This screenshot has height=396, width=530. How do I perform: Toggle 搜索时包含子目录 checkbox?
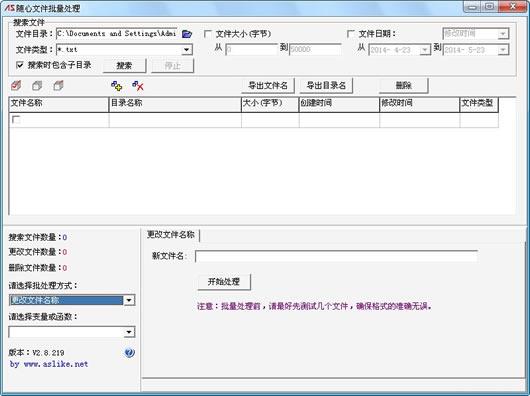pyautogui.click(x=20, y=65)
